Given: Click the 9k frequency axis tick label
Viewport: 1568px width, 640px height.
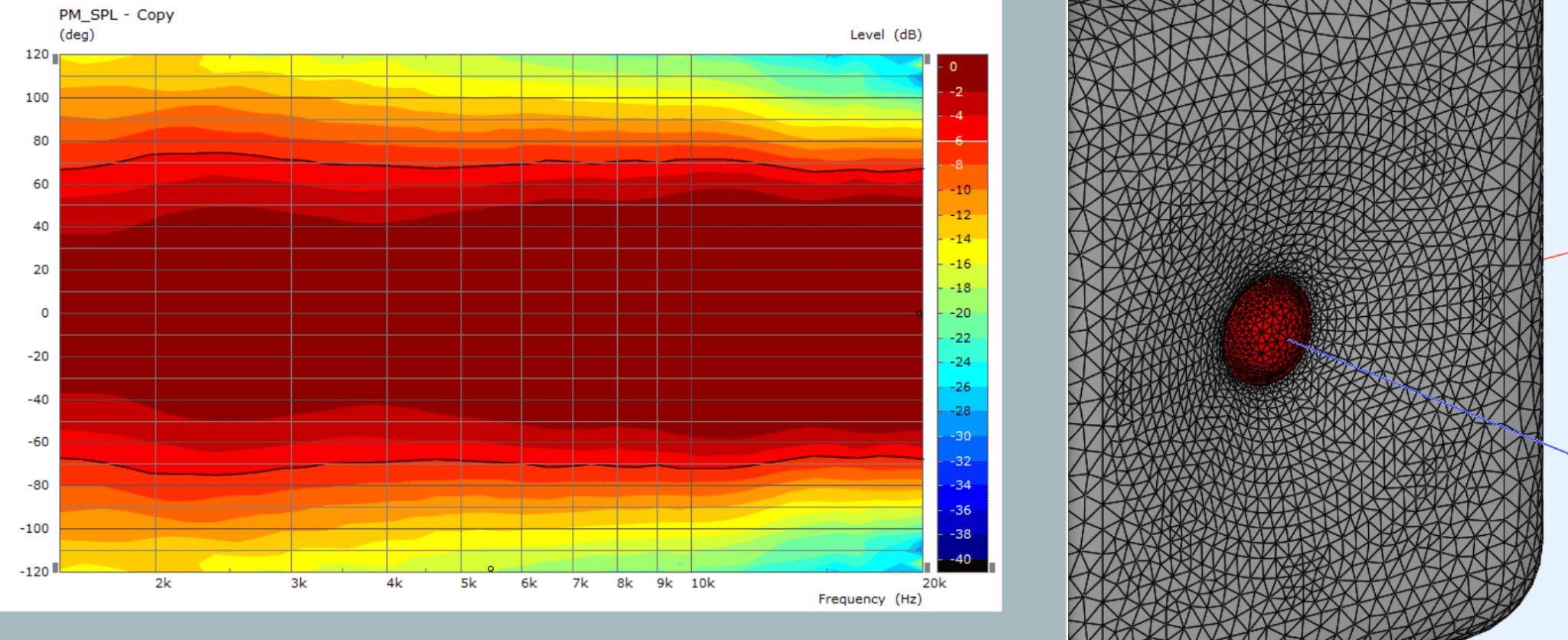Looking at the screenshot, I should point(665,583).
